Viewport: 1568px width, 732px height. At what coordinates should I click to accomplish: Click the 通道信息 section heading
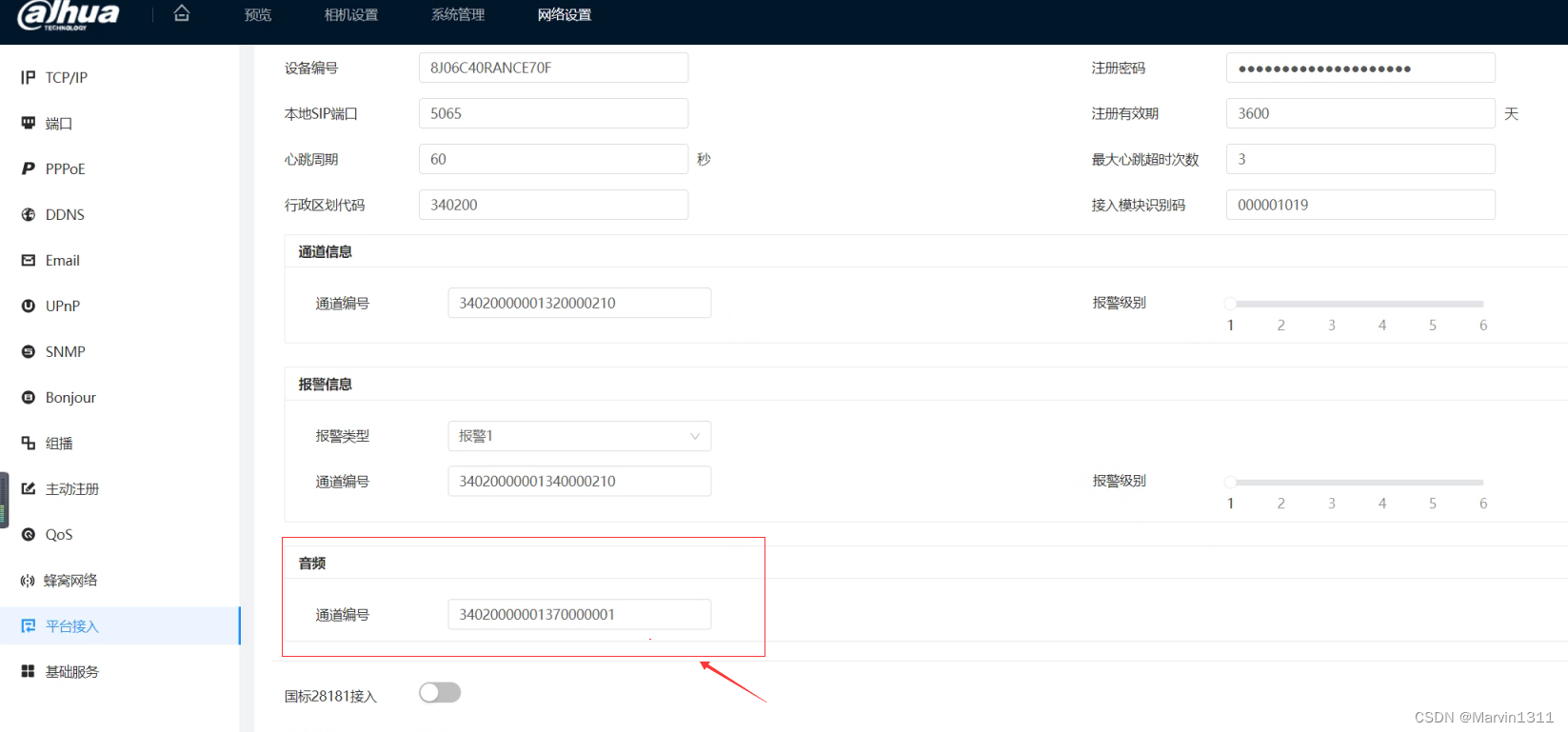click(x=326, y=252)
